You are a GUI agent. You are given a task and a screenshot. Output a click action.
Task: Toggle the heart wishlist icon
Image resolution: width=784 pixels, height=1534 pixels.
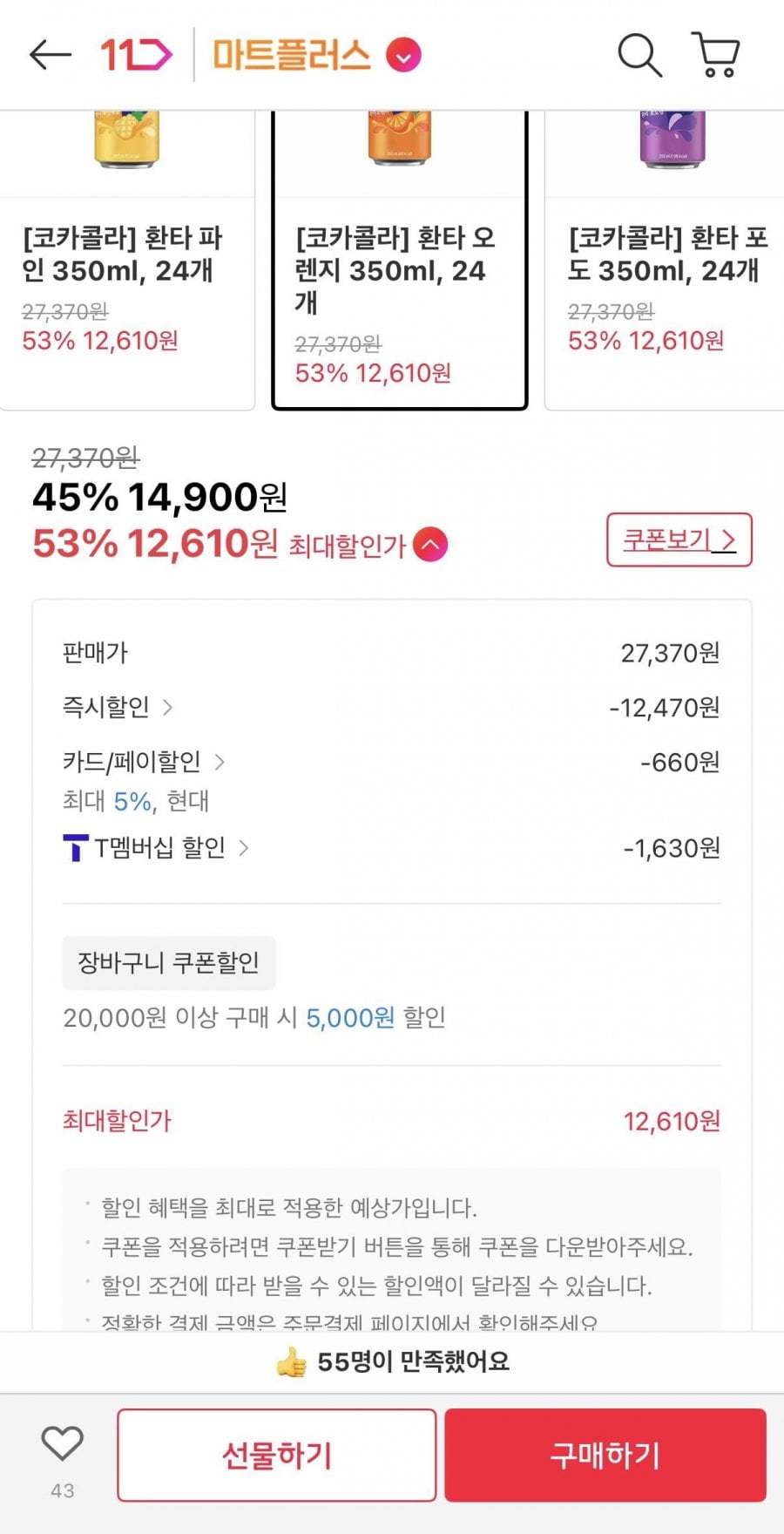click(63, 1444)
